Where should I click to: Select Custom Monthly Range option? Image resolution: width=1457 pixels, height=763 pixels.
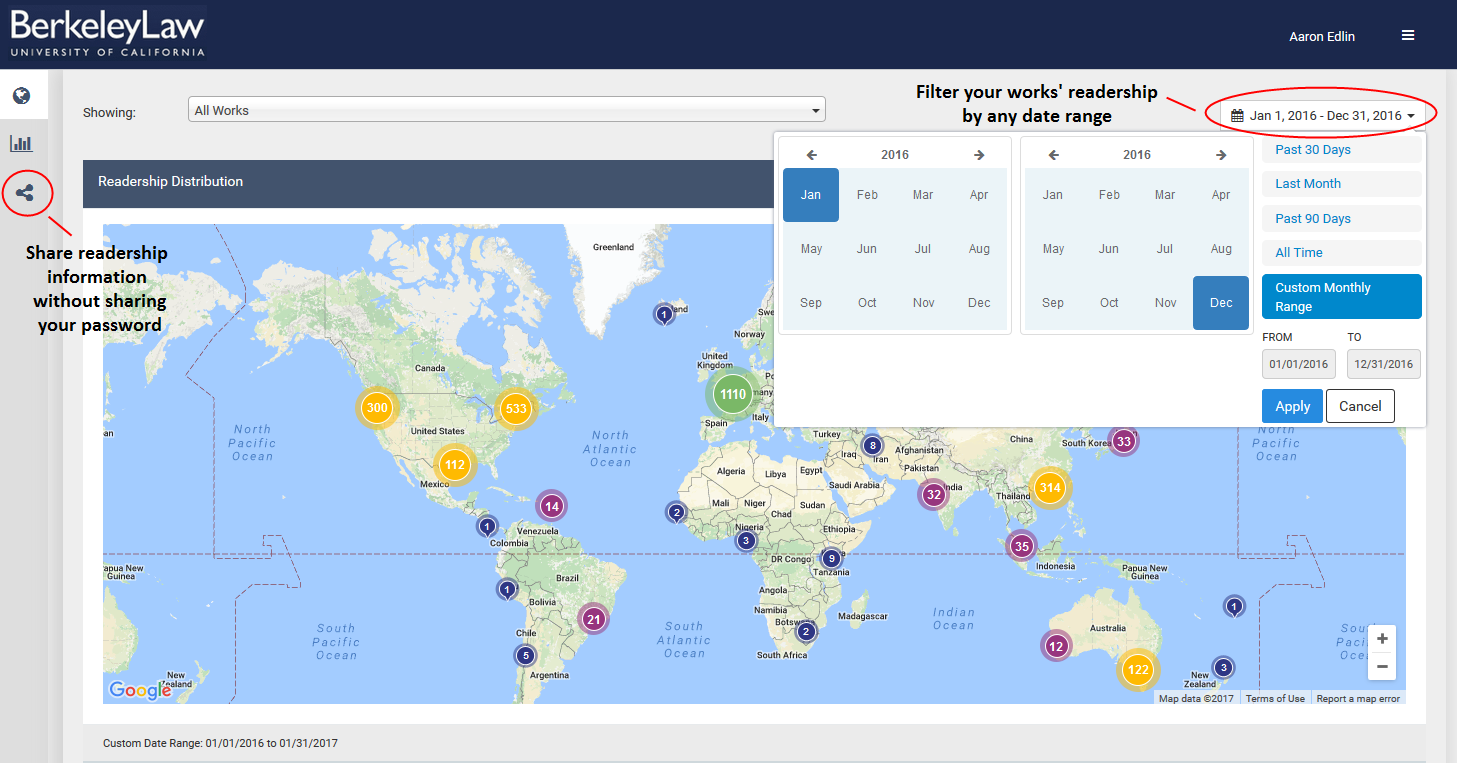tap(1341, 297)
